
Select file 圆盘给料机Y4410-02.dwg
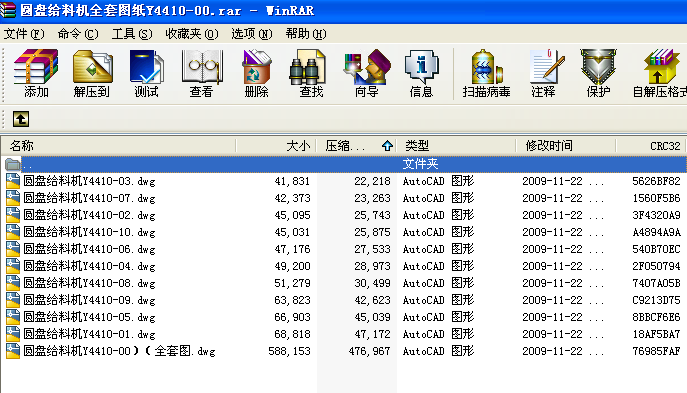click(89, 215)
